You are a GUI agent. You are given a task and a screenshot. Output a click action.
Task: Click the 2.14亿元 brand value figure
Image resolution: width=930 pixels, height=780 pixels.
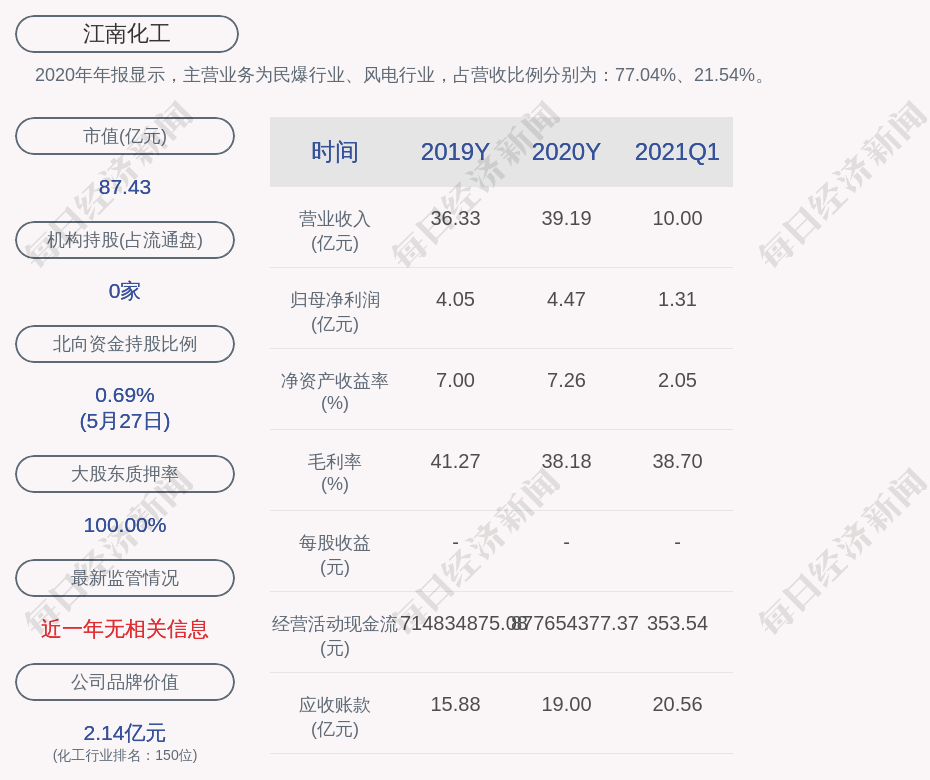coord(125,733)
